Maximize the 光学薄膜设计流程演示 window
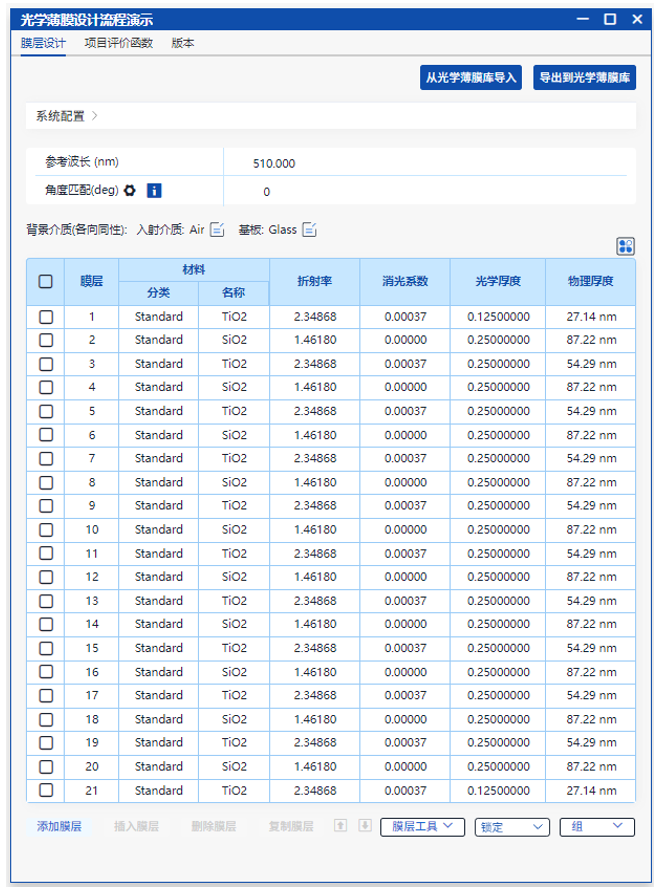The image size is (660, 893). coord(609,19)
